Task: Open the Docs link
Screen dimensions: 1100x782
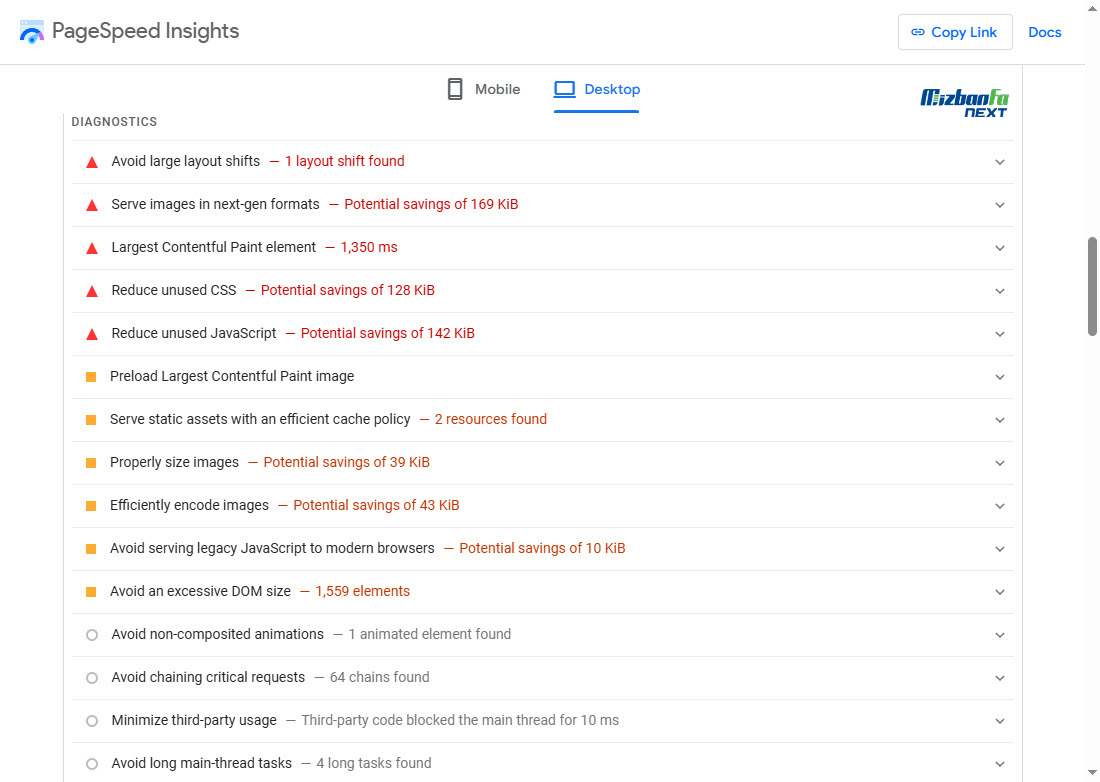Action: [x=1045, y=32]
